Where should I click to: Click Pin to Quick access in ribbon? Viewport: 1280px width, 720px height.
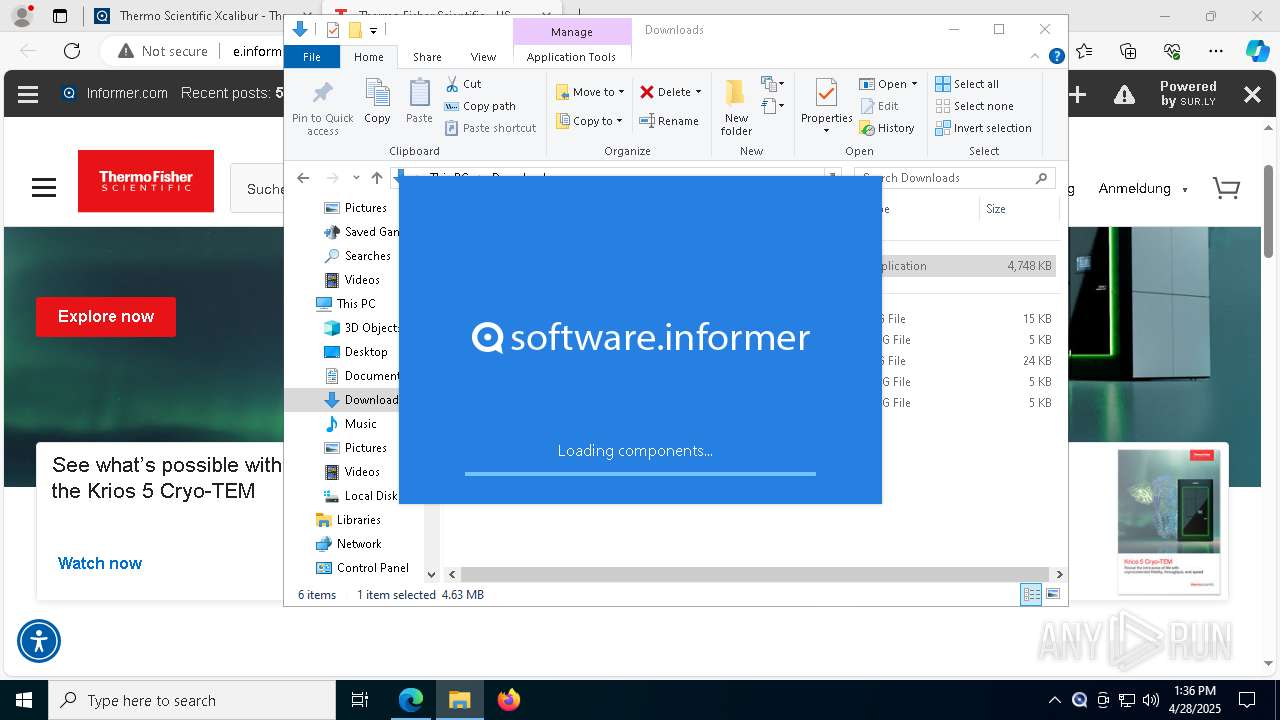[x=322, y=108]
